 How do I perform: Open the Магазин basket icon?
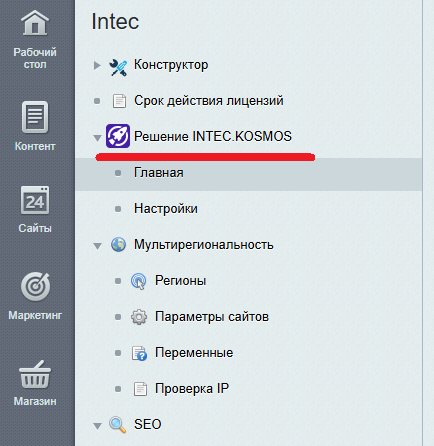pyautogui.click(x=35, y=374)
